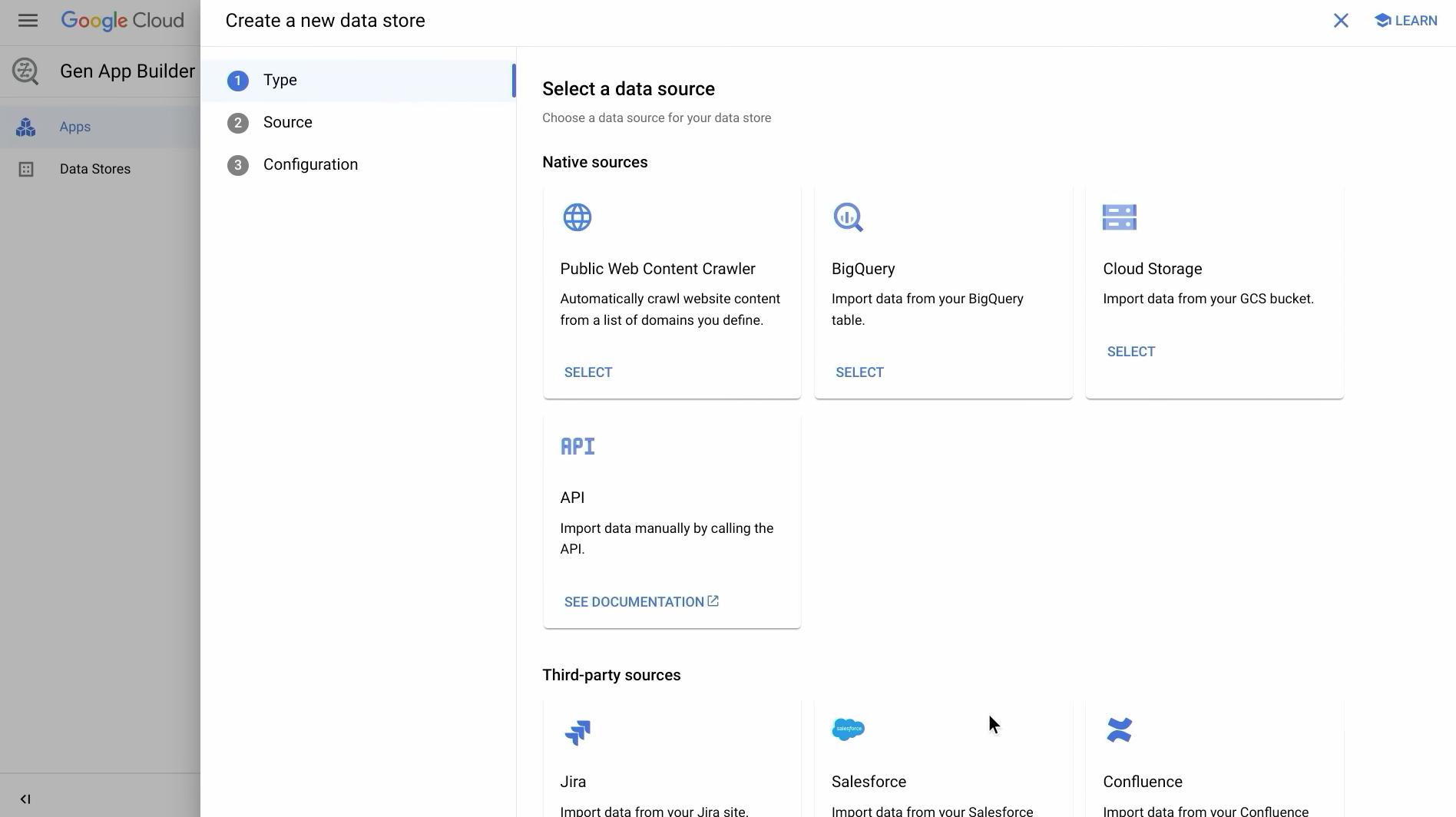This screenshot has height=817, width=1456.
Task: Open the LEARN resources link
Action: 1405,20
